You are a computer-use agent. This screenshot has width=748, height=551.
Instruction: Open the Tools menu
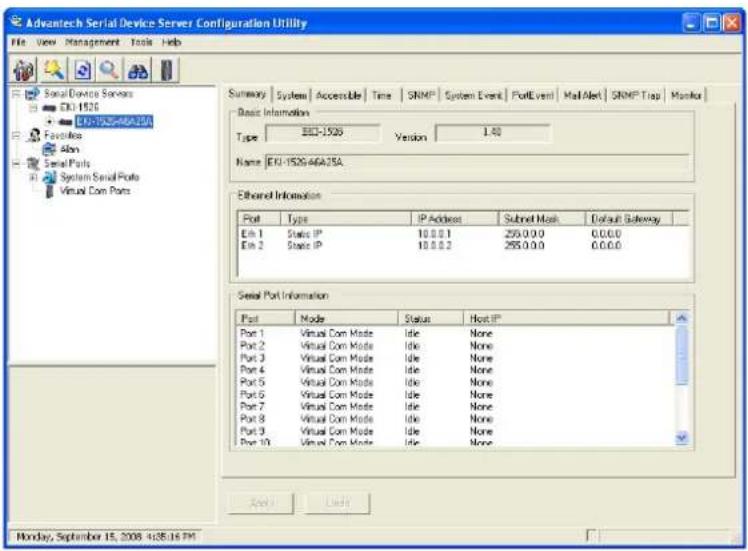pyautogui.click(x=142, y=42)
